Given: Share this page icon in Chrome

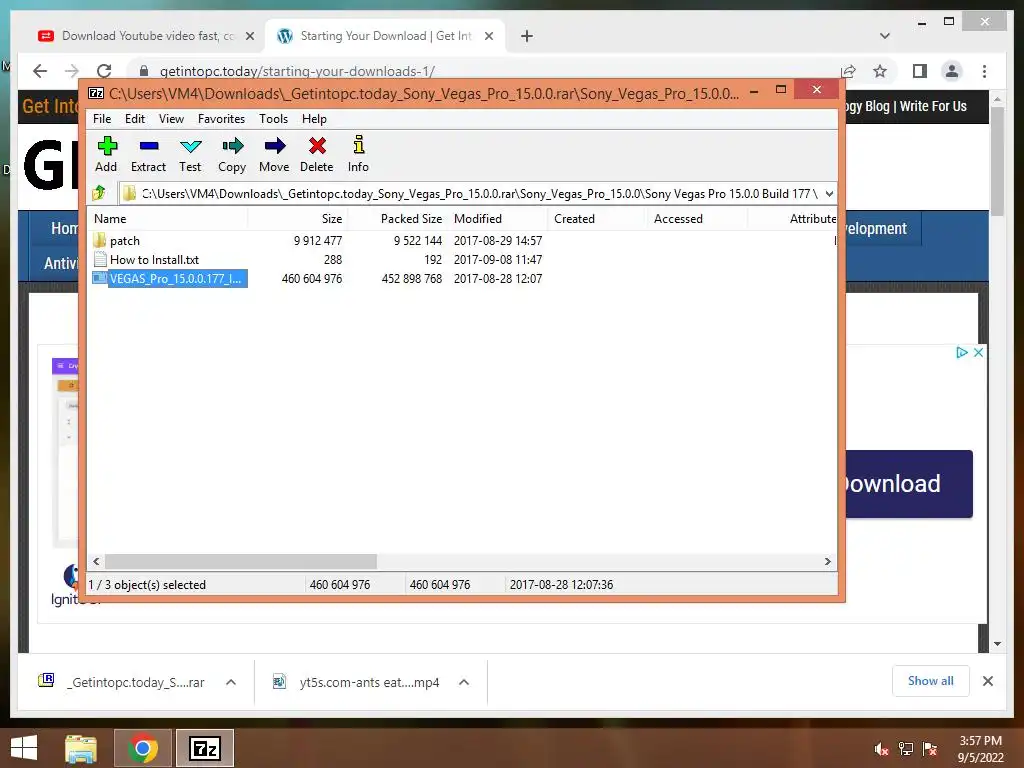Looking at the screenshot, I should click(x=848, y=71).
